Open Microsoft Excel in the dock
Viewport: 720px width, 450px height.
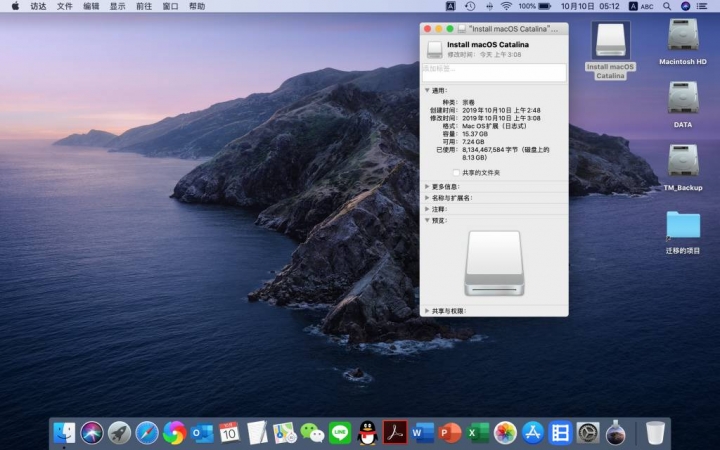(478, 433)
